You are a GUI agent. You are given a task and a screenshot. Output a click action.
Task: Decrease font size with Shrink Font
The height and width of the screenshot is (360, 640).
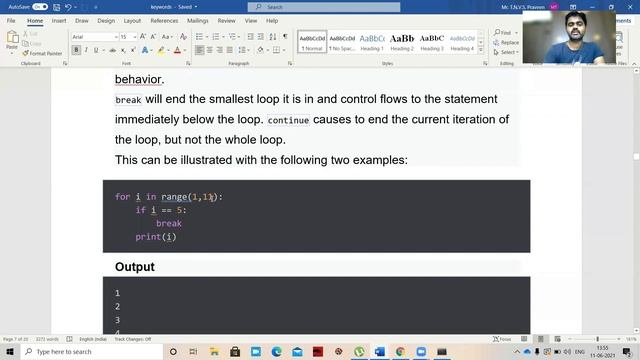click(x=153, y=37)
